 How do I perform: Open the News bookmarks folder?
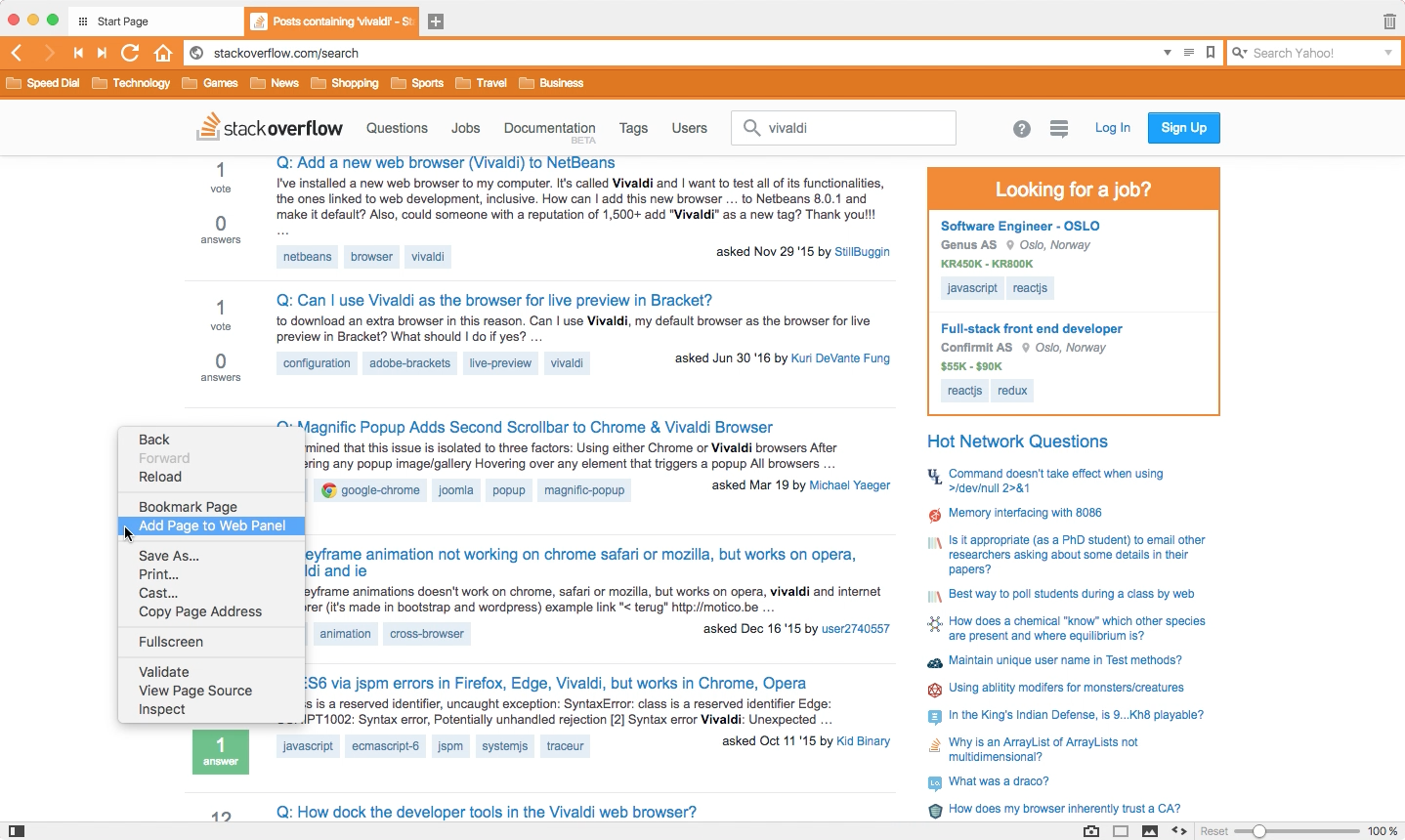click(275, 83)
